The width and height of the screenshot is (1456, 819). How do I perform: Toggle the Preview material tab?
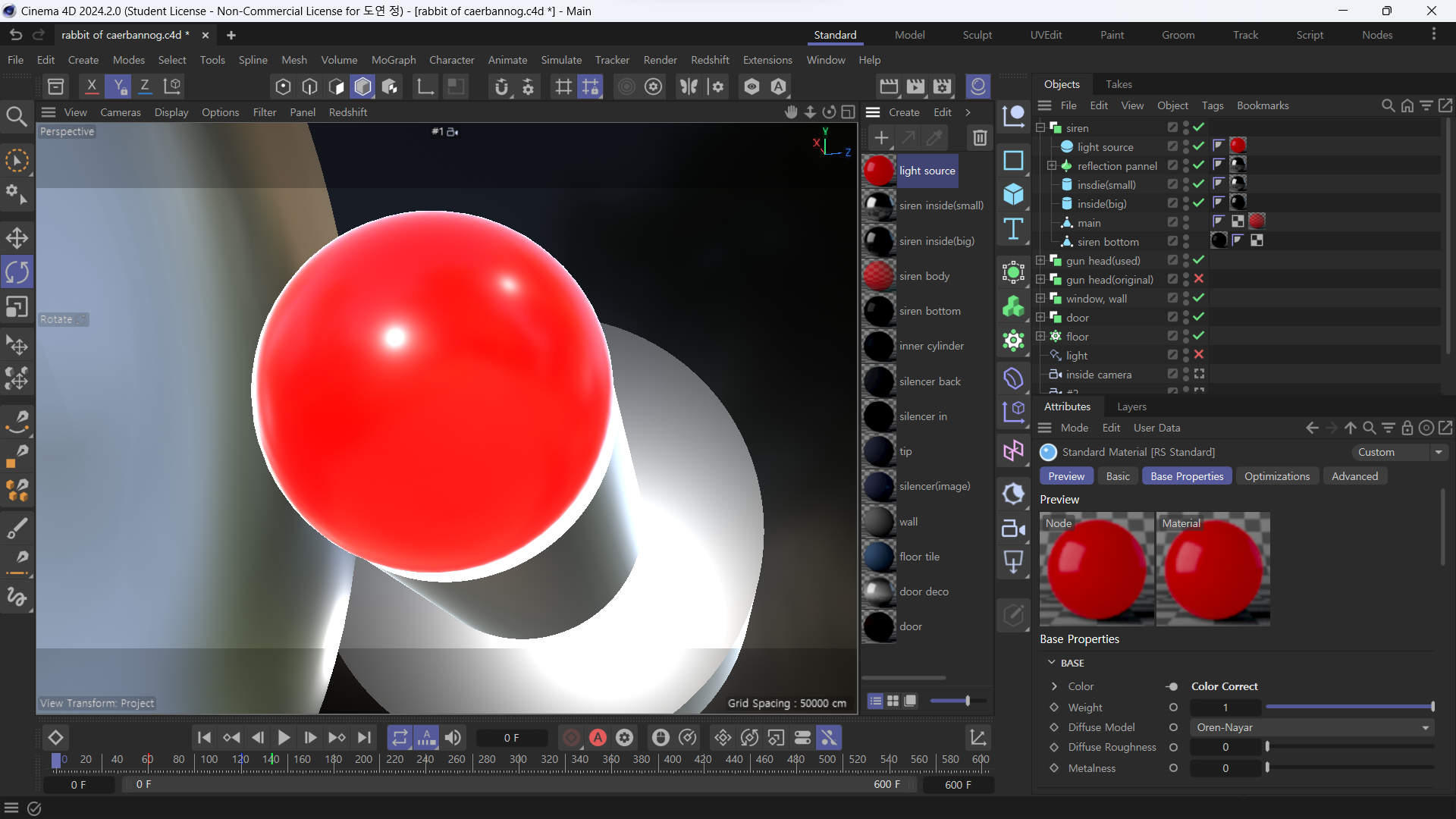[1066, 476]
